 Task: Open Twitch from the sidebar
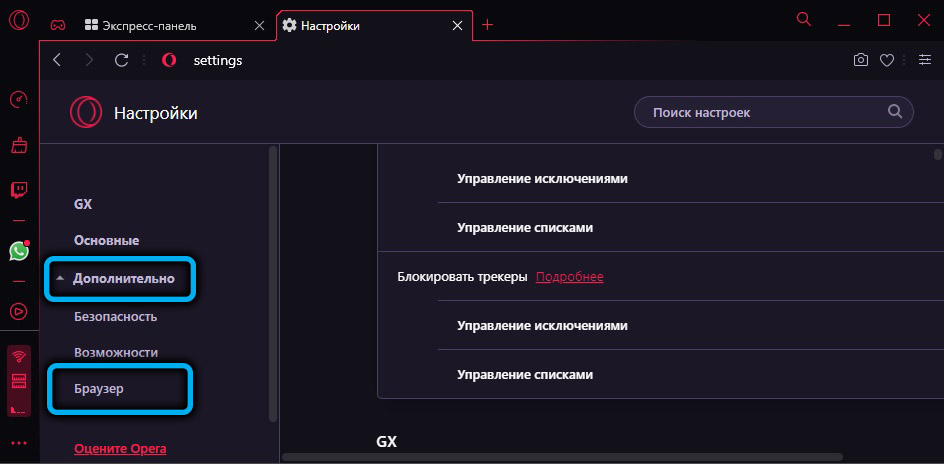click(18, 190)
